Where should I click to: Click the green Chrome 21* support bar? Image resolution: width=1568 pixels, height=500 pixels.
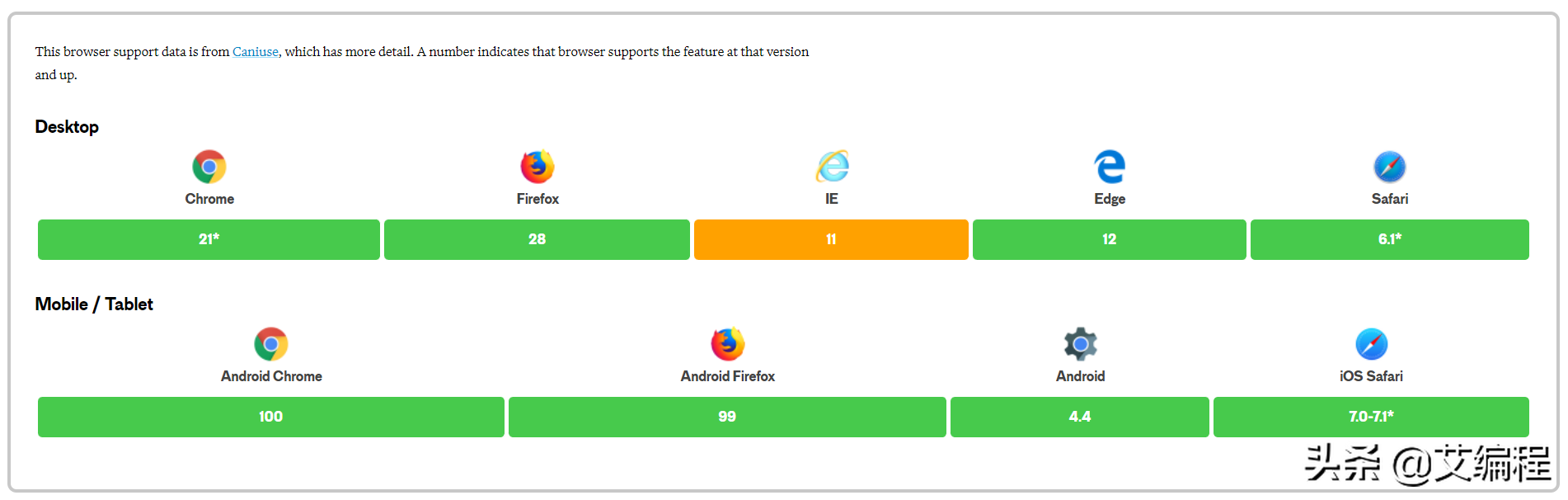209,239
